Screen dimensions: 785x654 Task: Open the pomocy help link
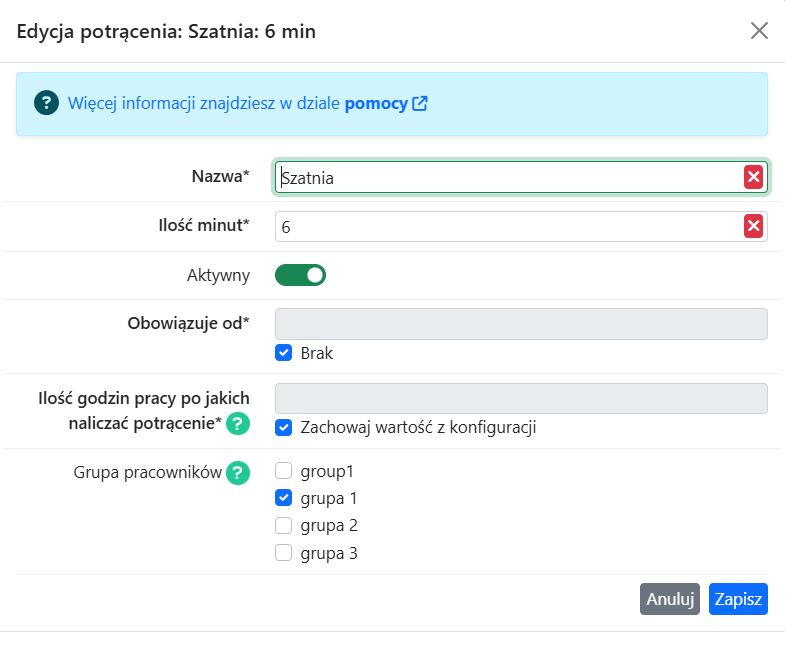coord(376,103)
